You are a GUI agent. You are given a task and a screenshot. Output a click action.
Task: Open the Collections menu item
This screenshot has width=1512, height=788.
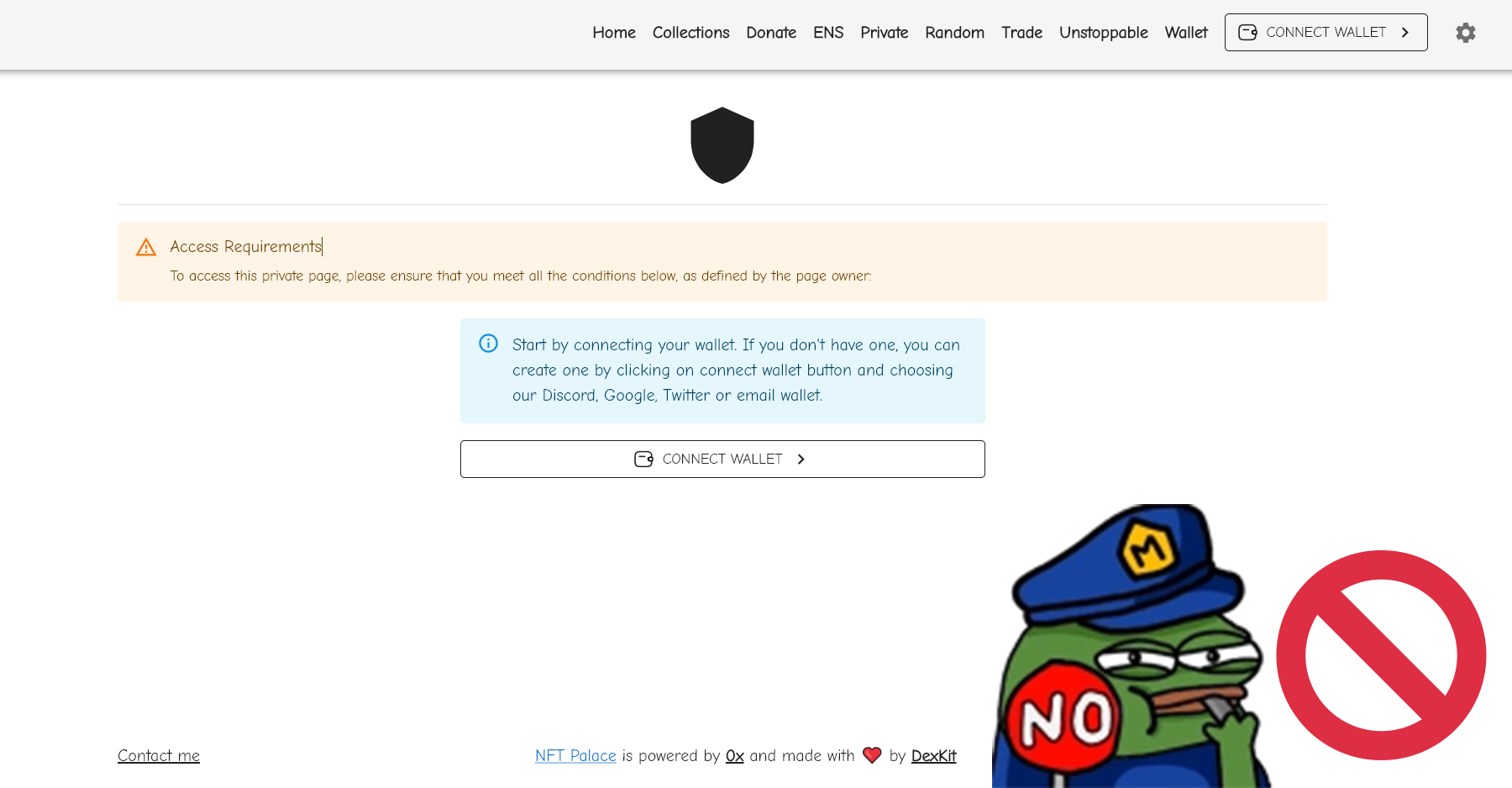click(690, 32)
